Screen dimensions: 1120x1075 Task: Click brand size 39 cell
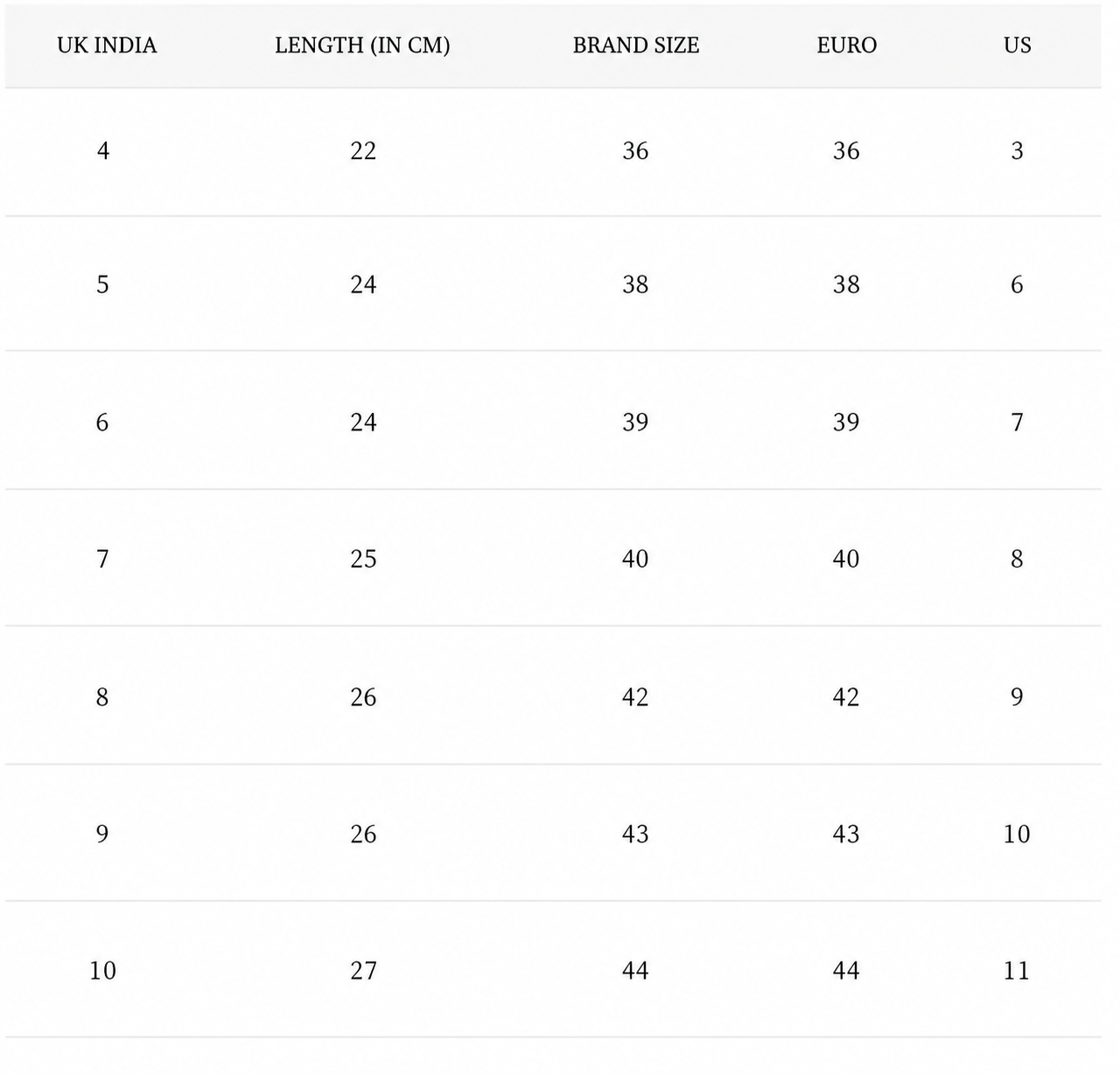pos(635,422)
